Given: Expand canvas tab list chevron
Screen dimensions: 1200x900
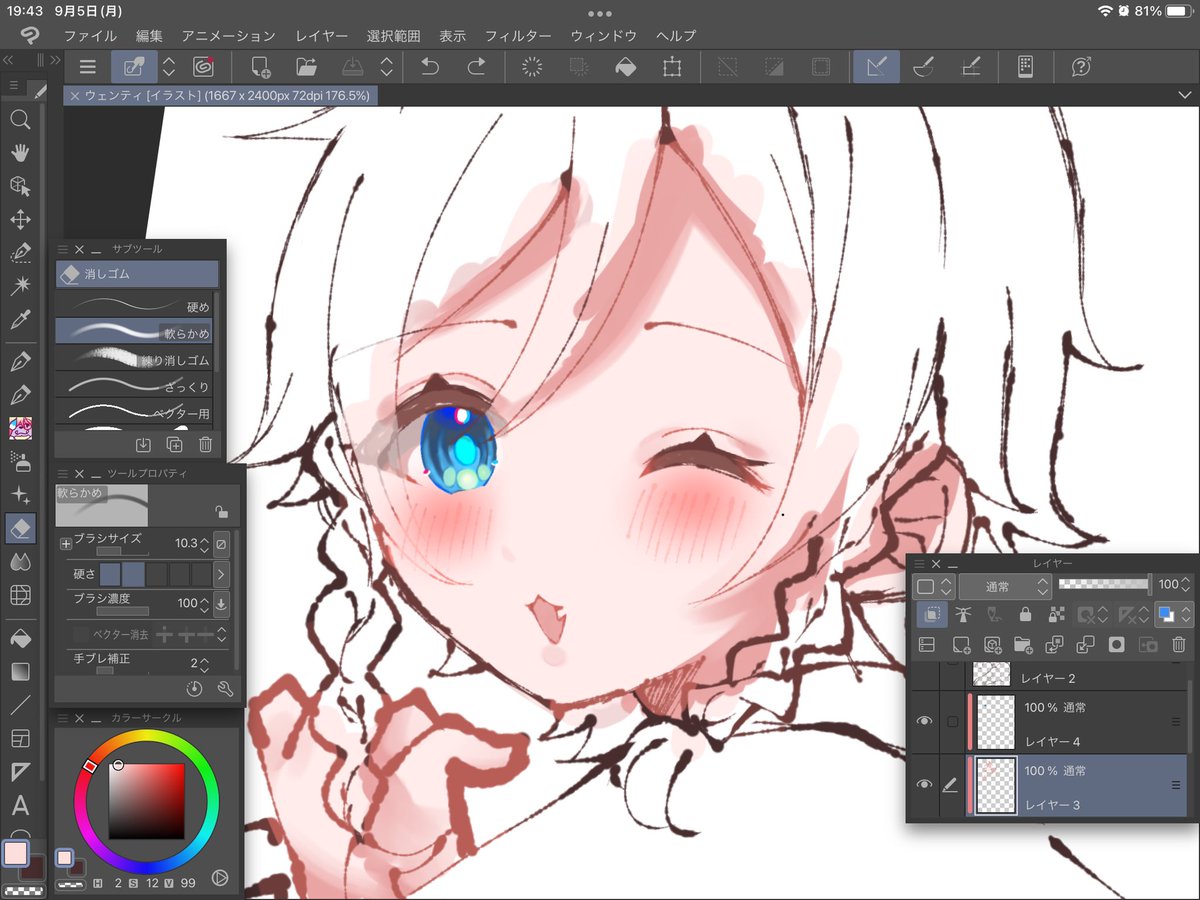Looking at the screenshot, I should (x=1185, y=94).
